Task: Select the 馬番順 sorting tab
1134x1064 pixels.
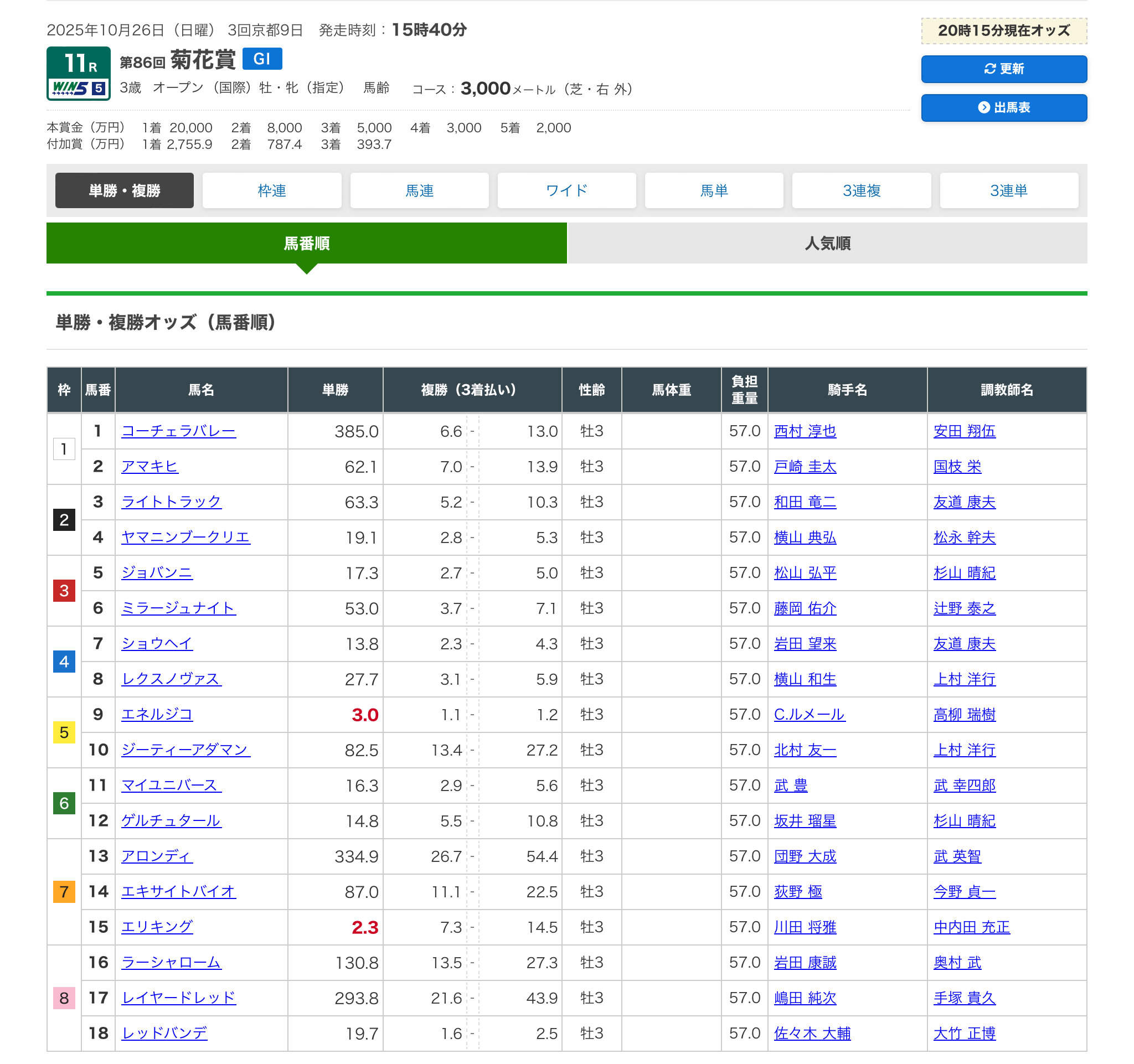Action: (306, 244)
